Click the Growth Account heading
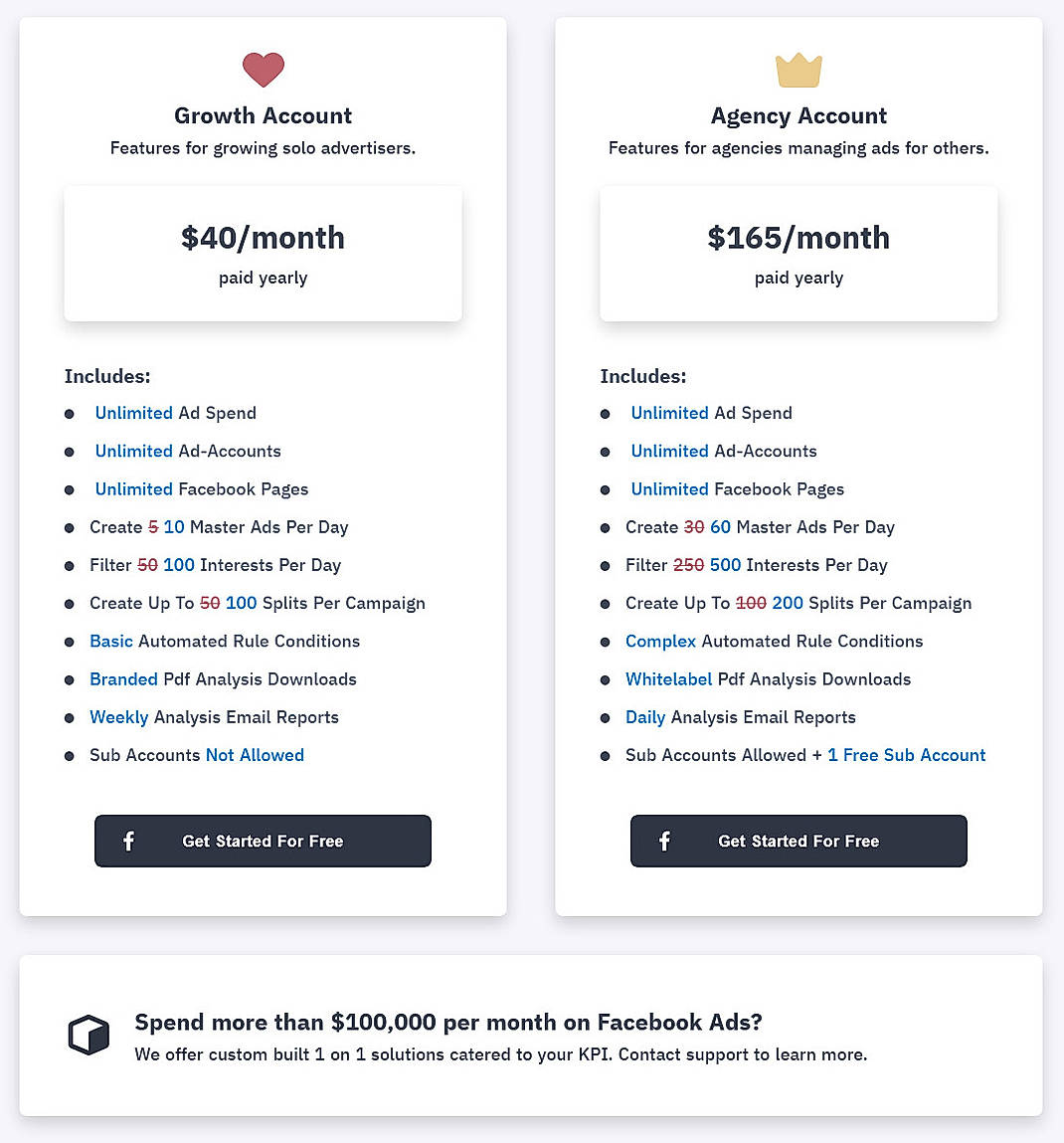This screenshot has height=1143, width=1064. point(263,115)
